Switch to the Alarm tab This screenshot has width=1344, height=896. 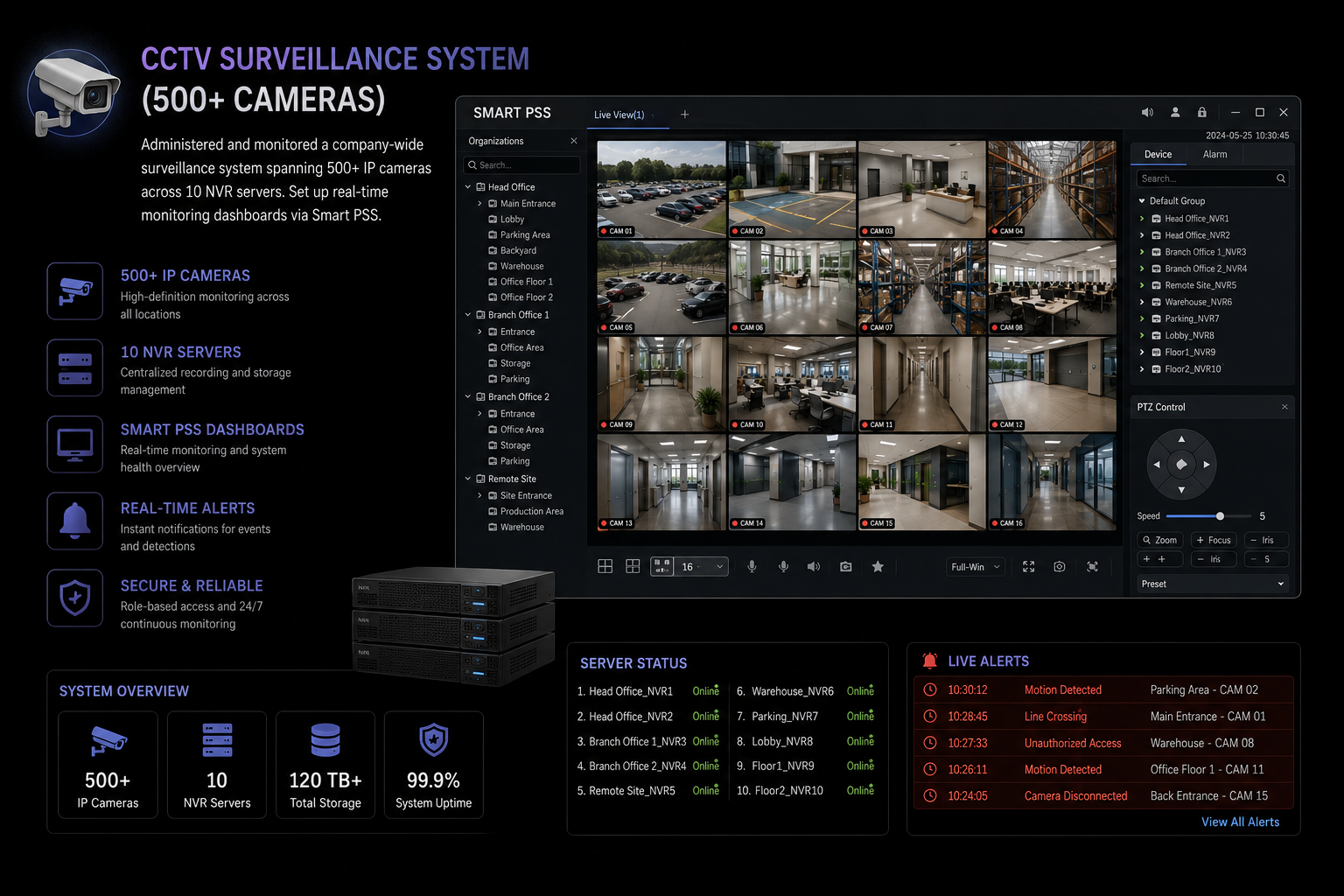tap(1214, 154)
